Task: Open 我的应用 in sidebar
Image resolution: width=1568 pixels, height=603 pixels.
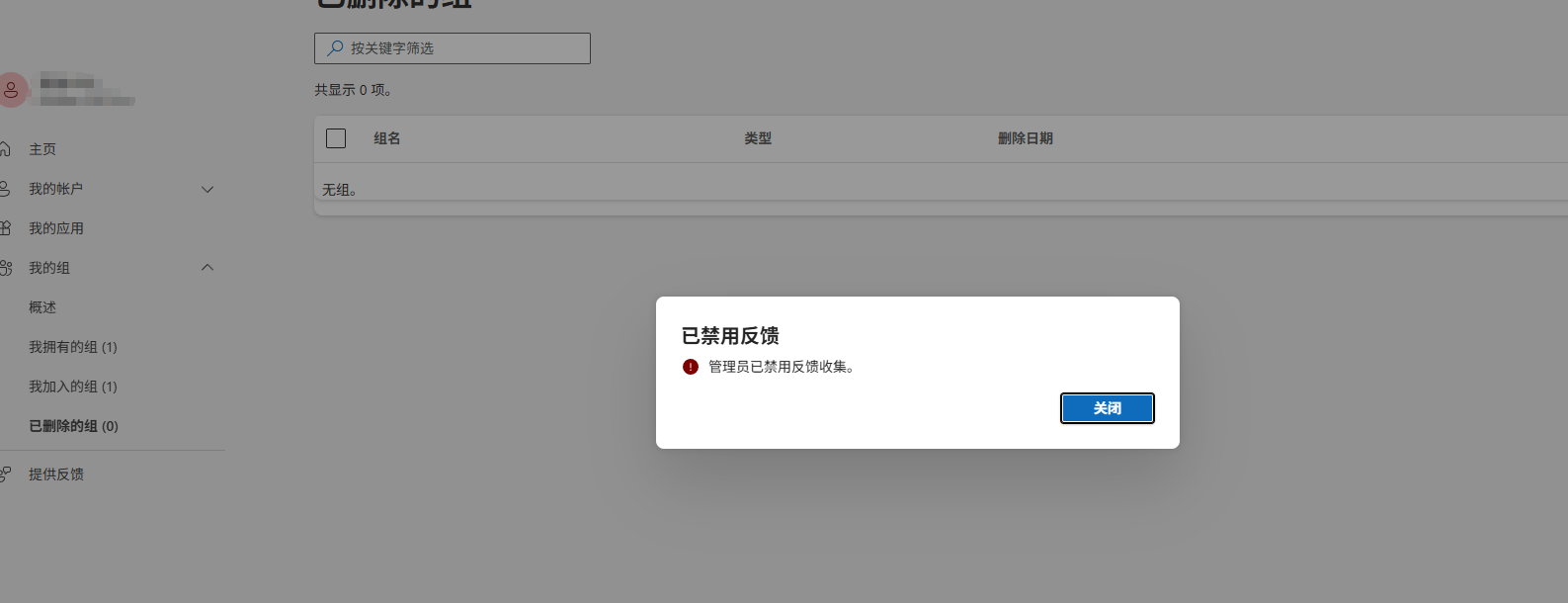Action: pyautogui.click(x=56, y=228)
